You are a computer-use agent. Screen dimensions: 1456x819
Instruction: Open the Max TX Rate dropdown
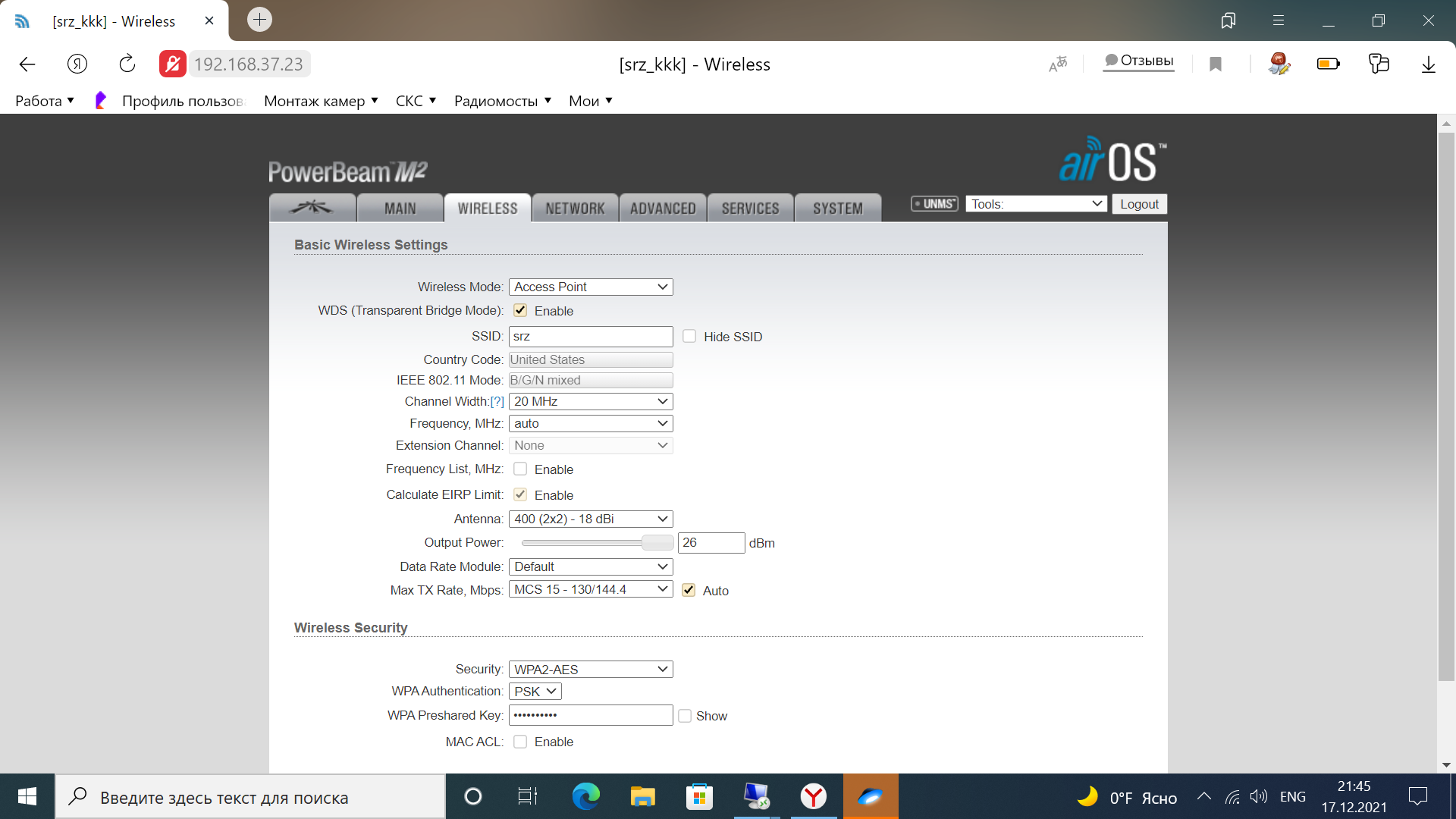pyautogui.click(x=591, y=589)
